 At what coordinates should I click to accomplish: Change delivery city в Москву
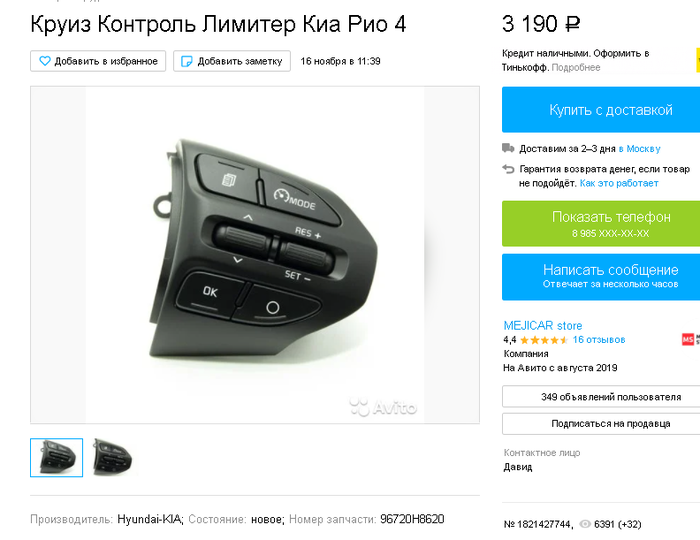tap(639, 149)
